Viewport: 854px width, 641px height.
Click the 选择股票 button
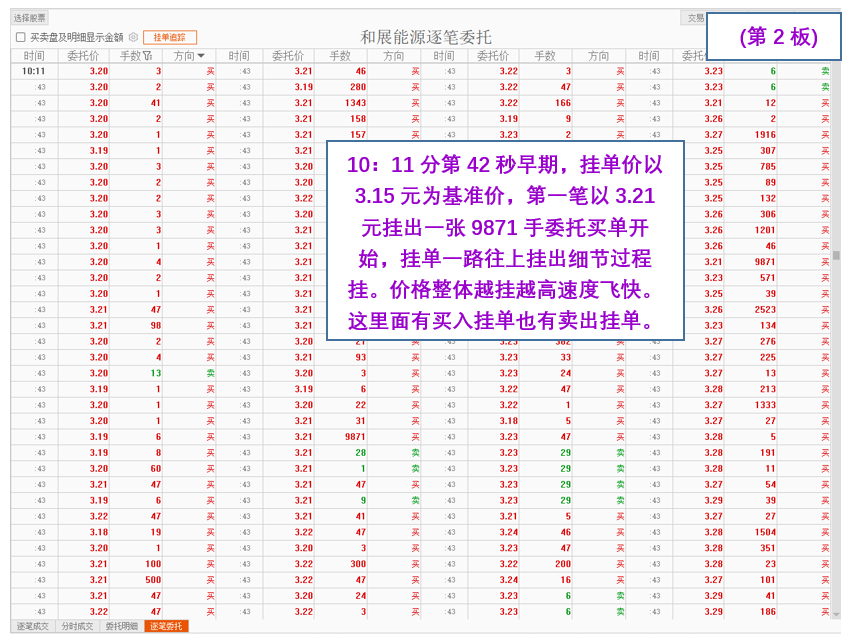[30, 18]
